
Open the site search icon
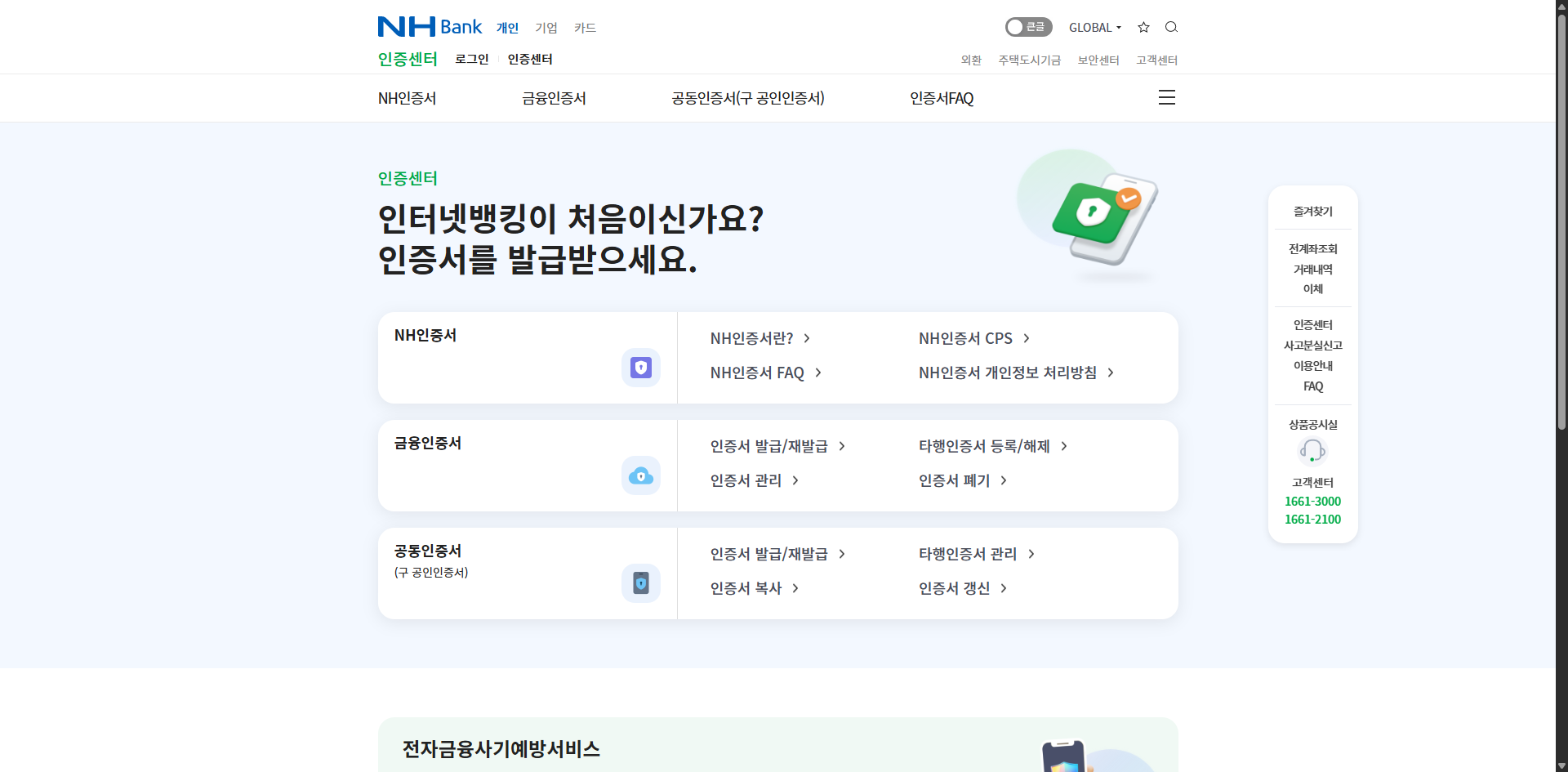tap(1171, 27)
